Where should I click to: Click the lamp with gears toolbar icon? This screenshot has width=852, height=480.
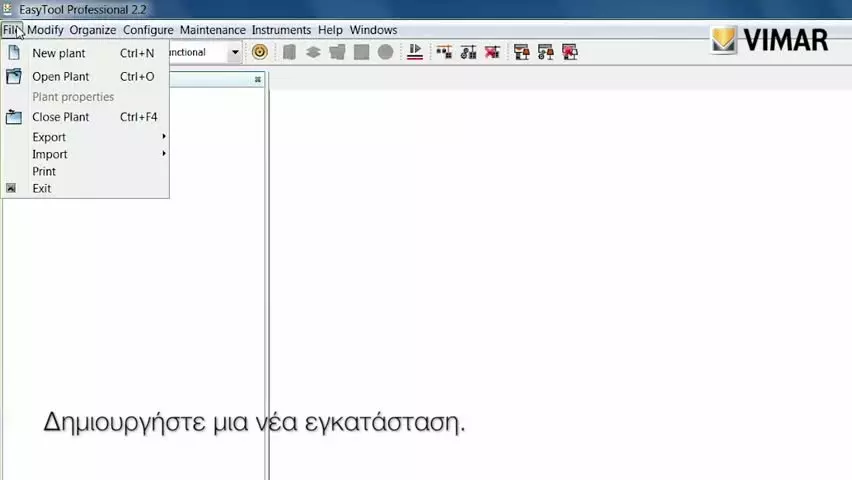click(x=546, y=52)
